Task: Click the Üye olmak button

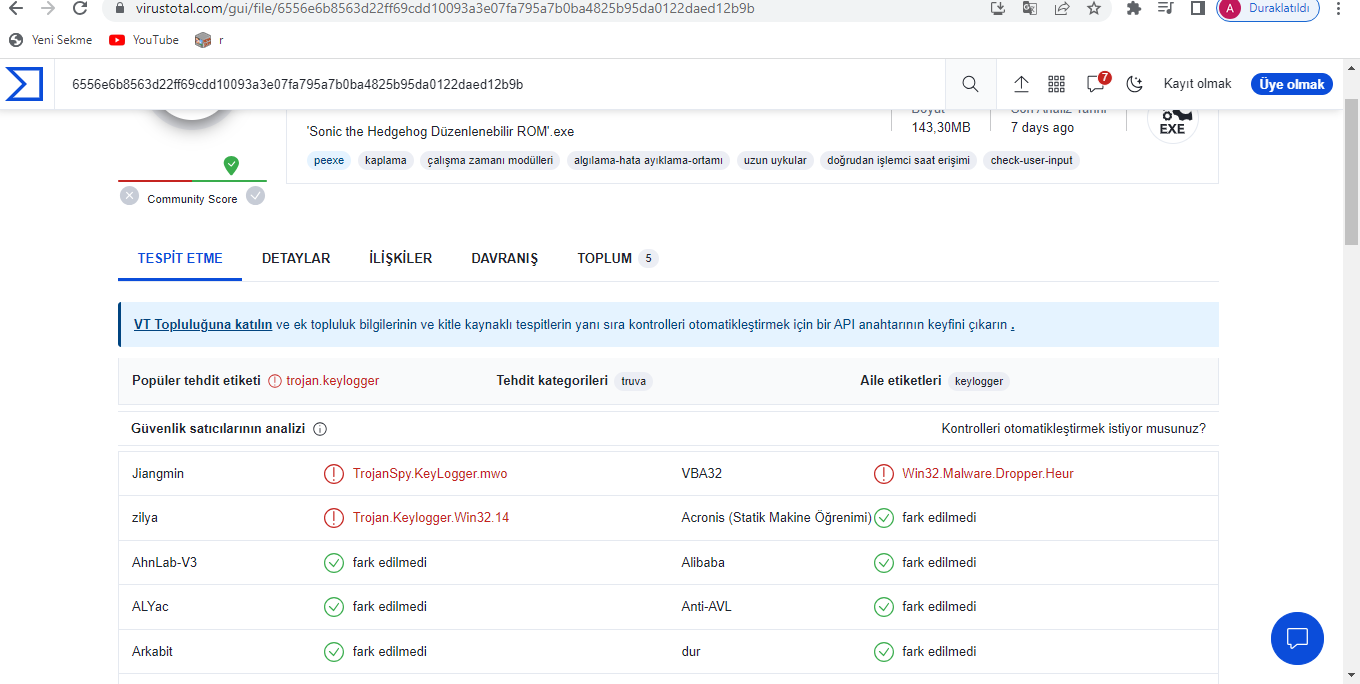Action: click(x=1291, y=84)
